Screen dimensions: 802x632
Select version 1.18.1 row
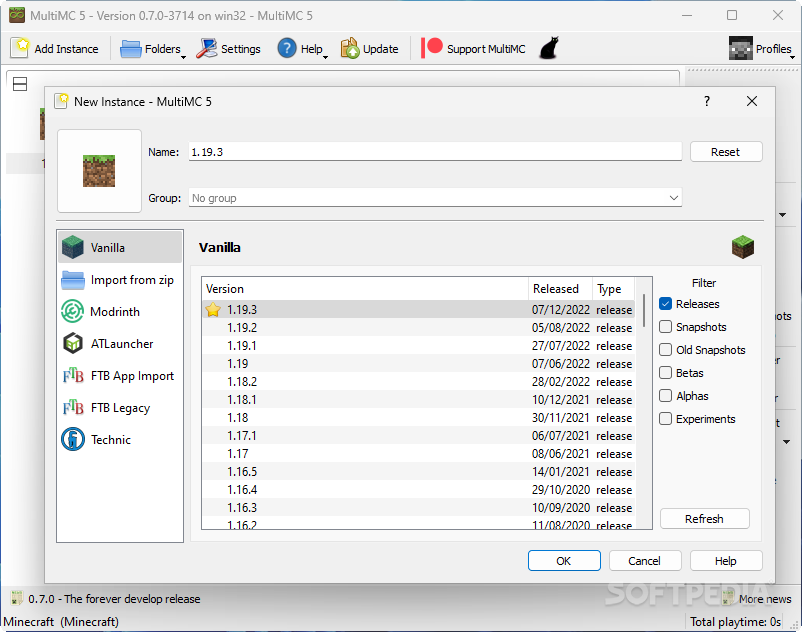pos(418,400)
